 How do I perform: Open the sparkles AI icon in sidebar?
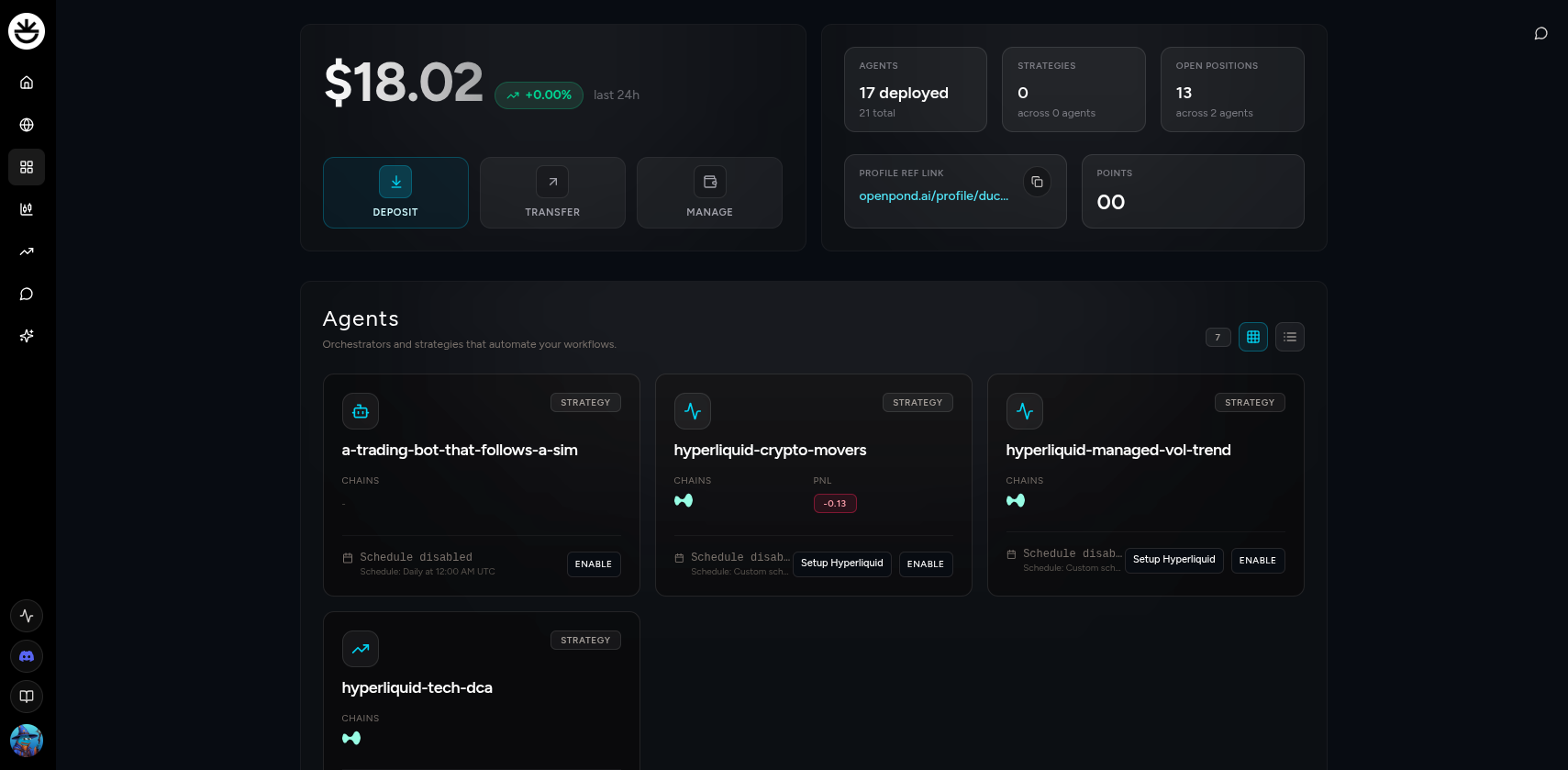[x=27, y=336]
